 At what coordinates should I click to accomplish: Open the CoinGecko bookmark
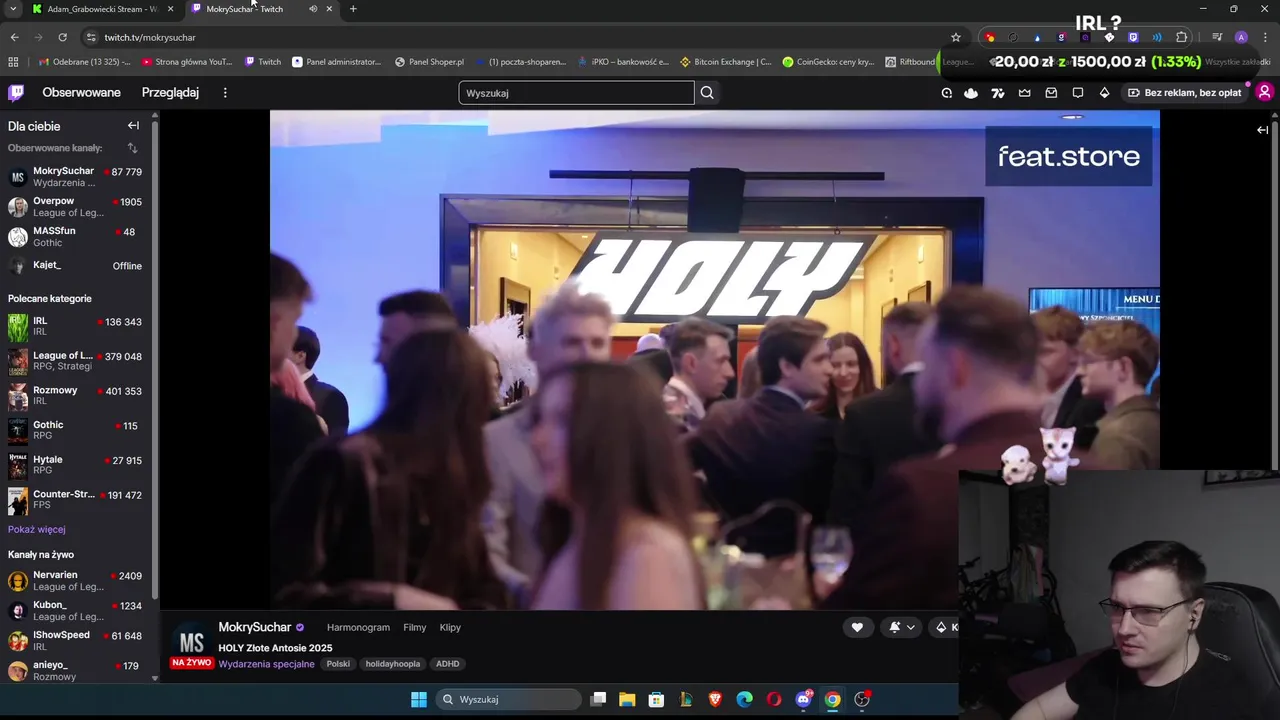(829, 62)
